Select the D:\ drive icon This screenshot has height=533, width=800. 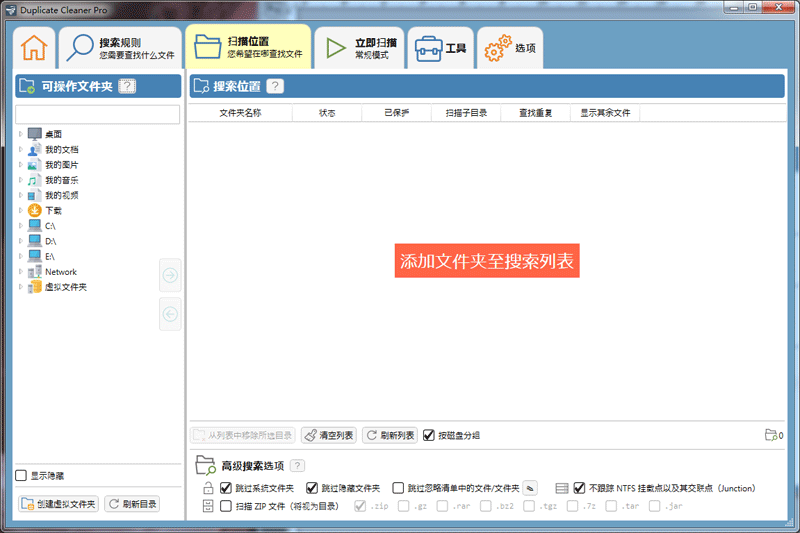35,241
